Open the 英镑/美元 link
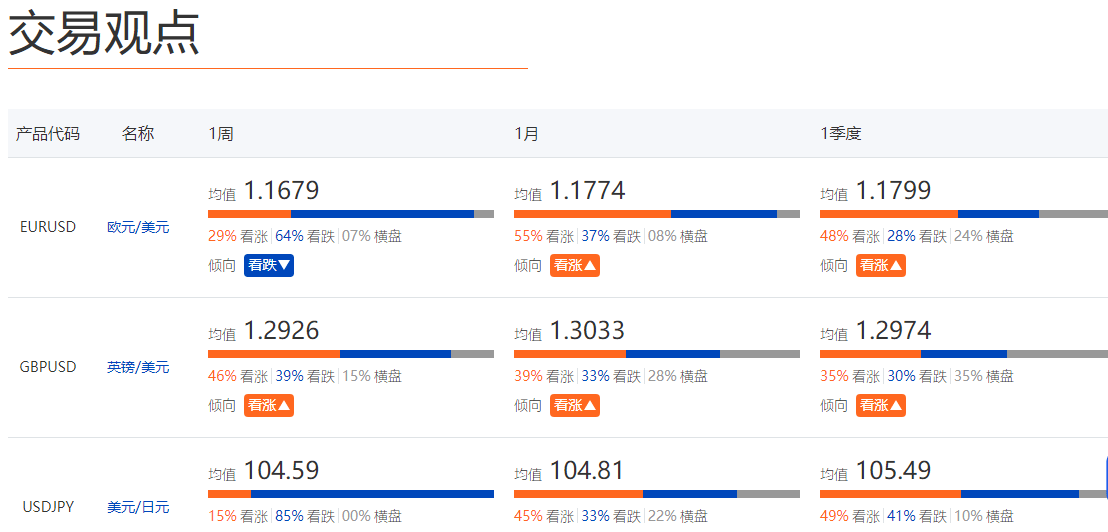1108x532 pixels. click(x=138, y=367)
